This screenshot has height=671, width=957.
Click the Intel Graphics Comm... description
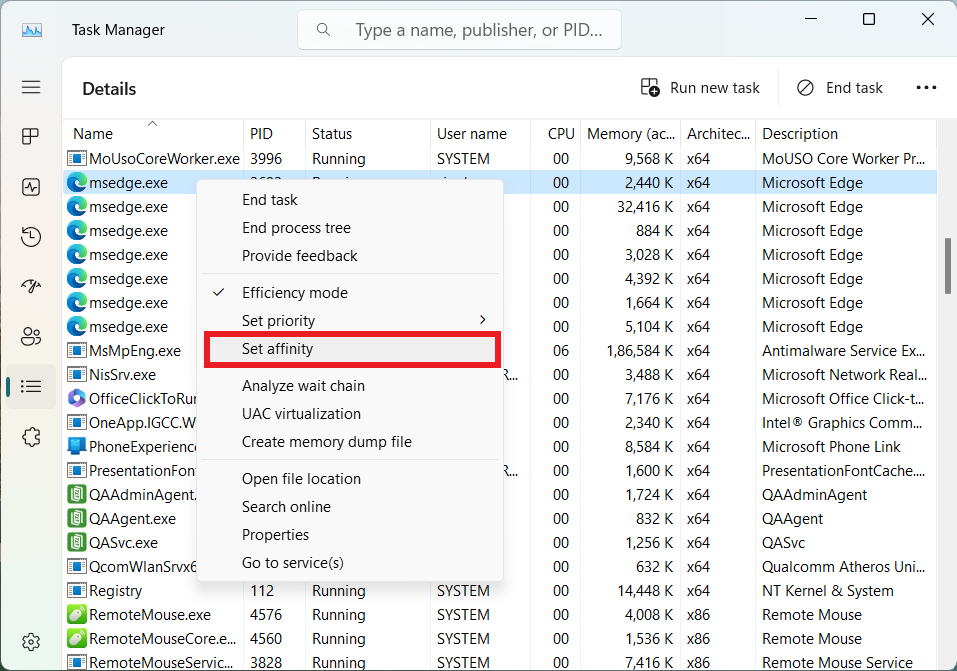842,423
